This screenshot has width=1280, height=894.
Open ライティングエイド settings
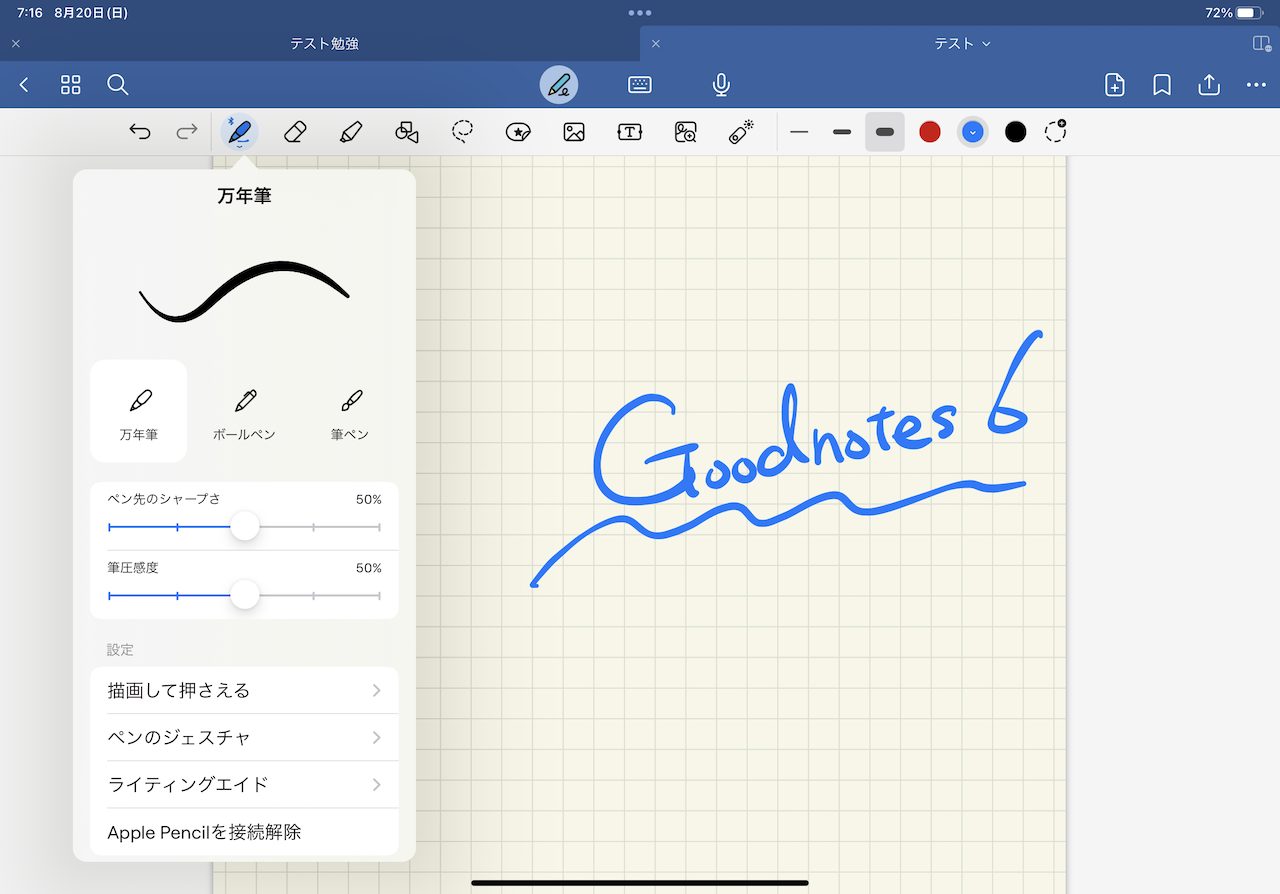[x=245, y=785]
